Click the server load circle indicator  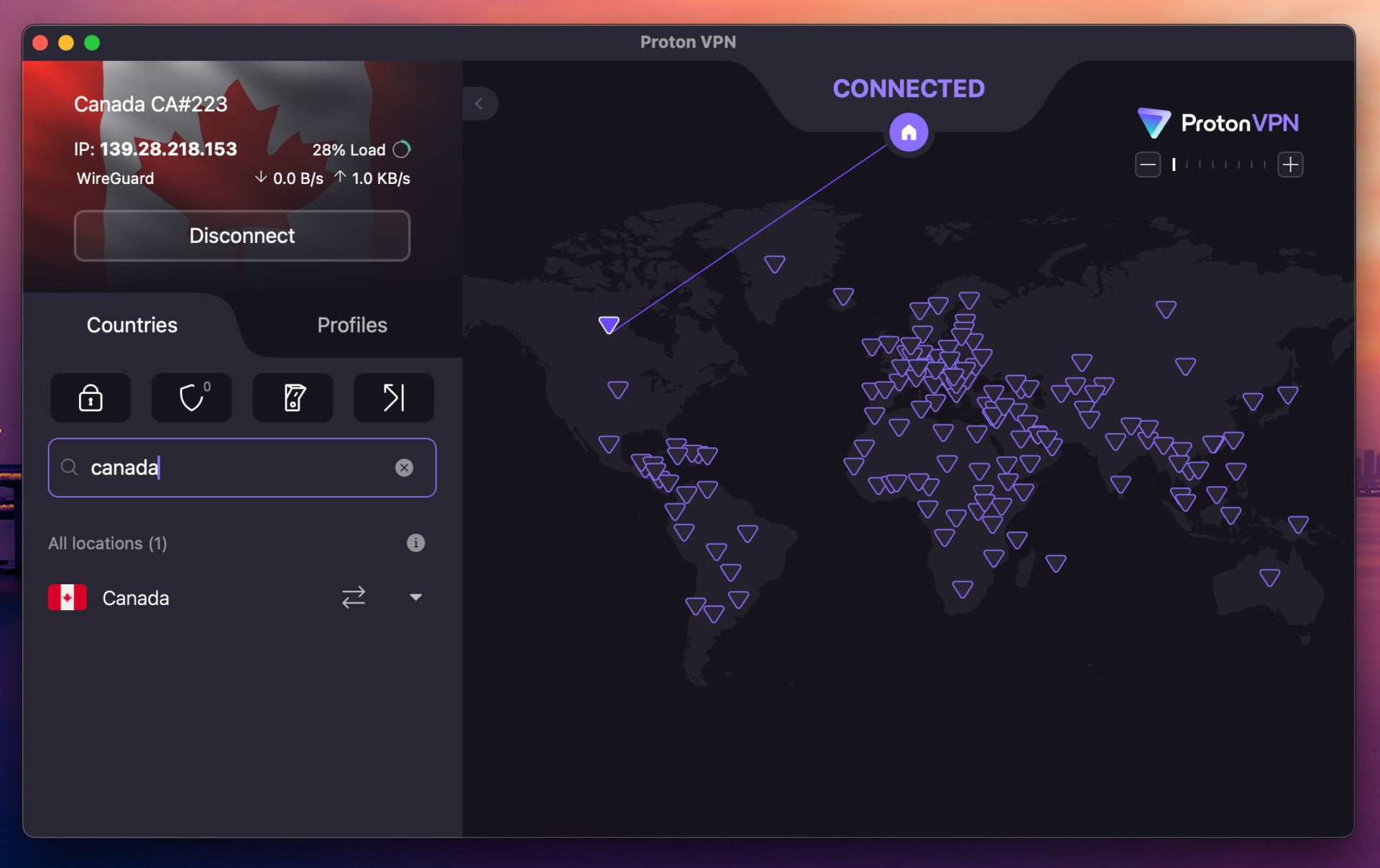coord(402,149)
